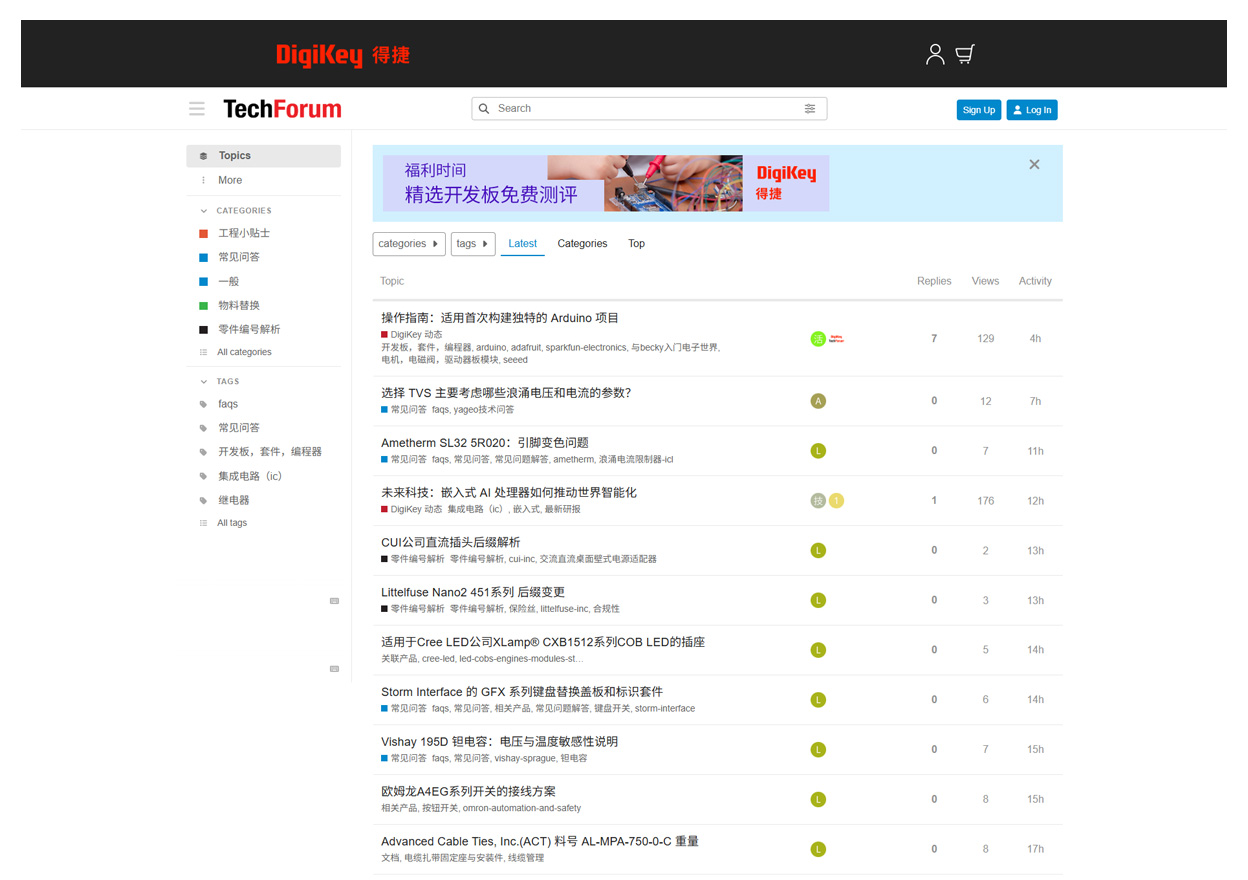Sort topics by Views column
Image resolution: width=1248 pixels, height=880 pixels.
tap(985, 281)
